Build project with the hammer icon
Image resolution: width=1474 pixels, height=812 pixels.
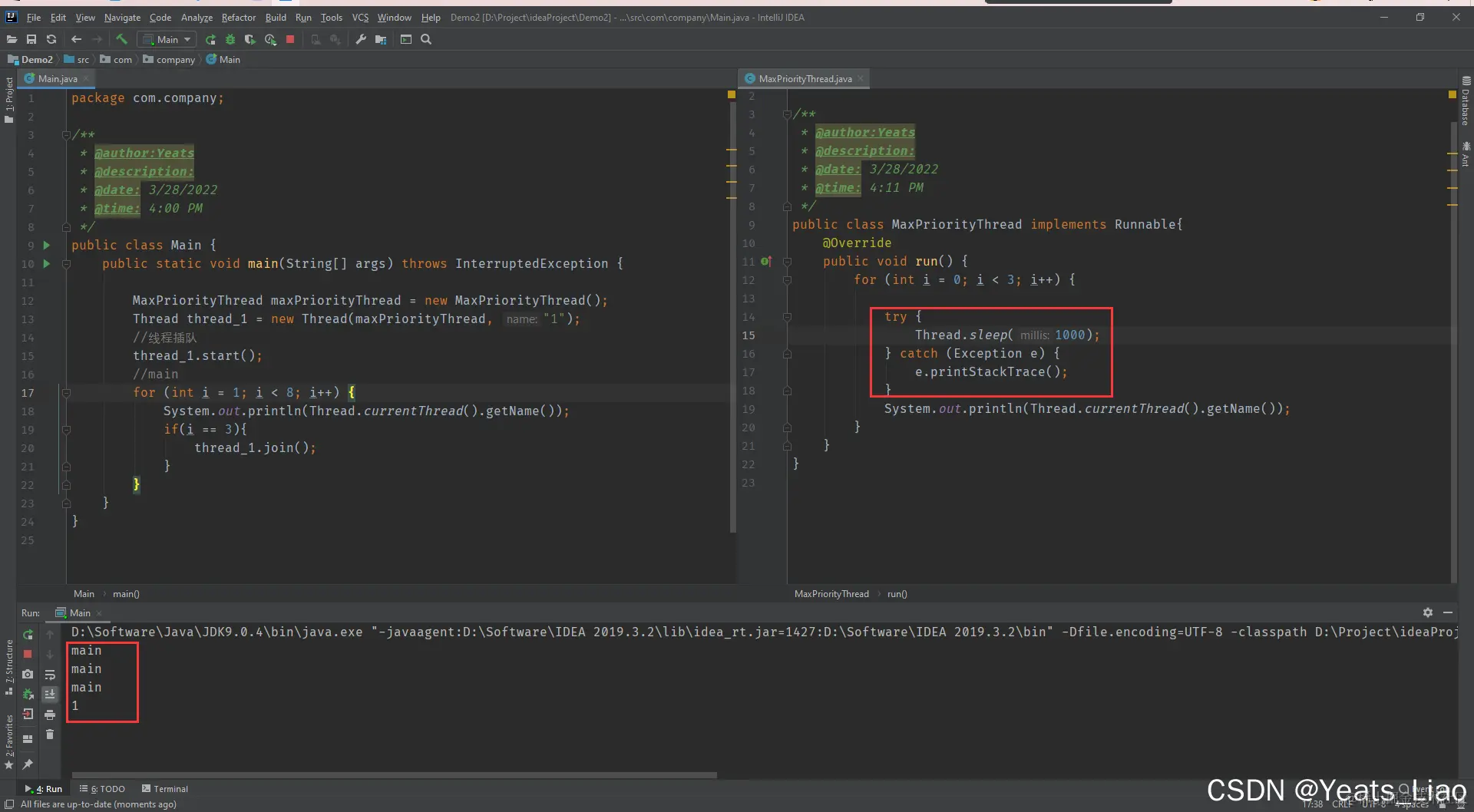coord(121,39)
